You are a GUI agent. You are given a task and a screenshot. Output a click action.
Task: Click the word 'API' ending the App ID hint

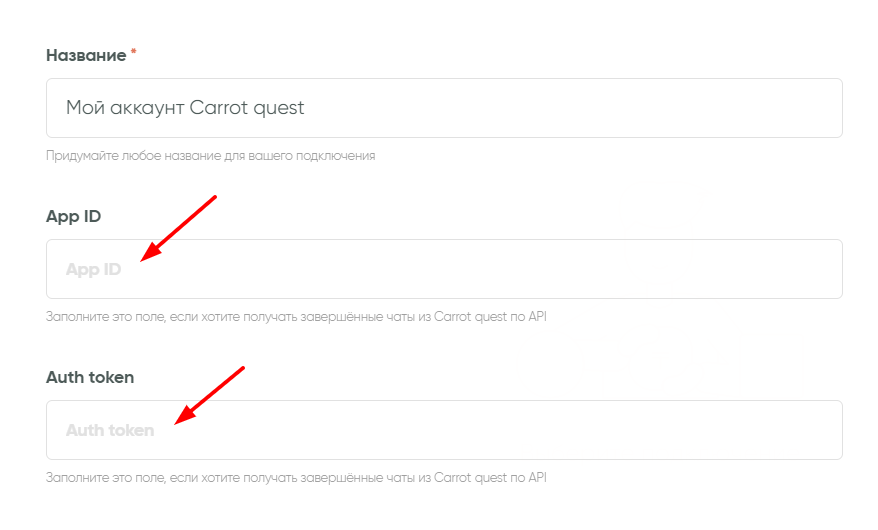pyautogui.click(x=536, y=317)
